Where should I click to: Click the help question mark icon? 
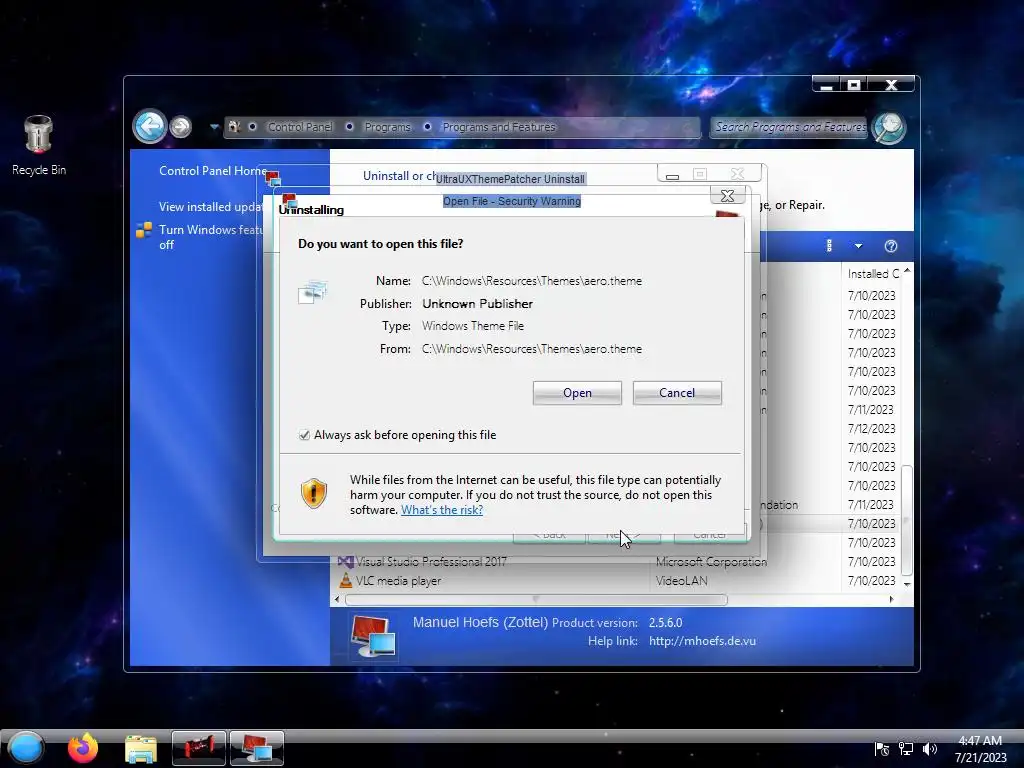tap(891, 246)
